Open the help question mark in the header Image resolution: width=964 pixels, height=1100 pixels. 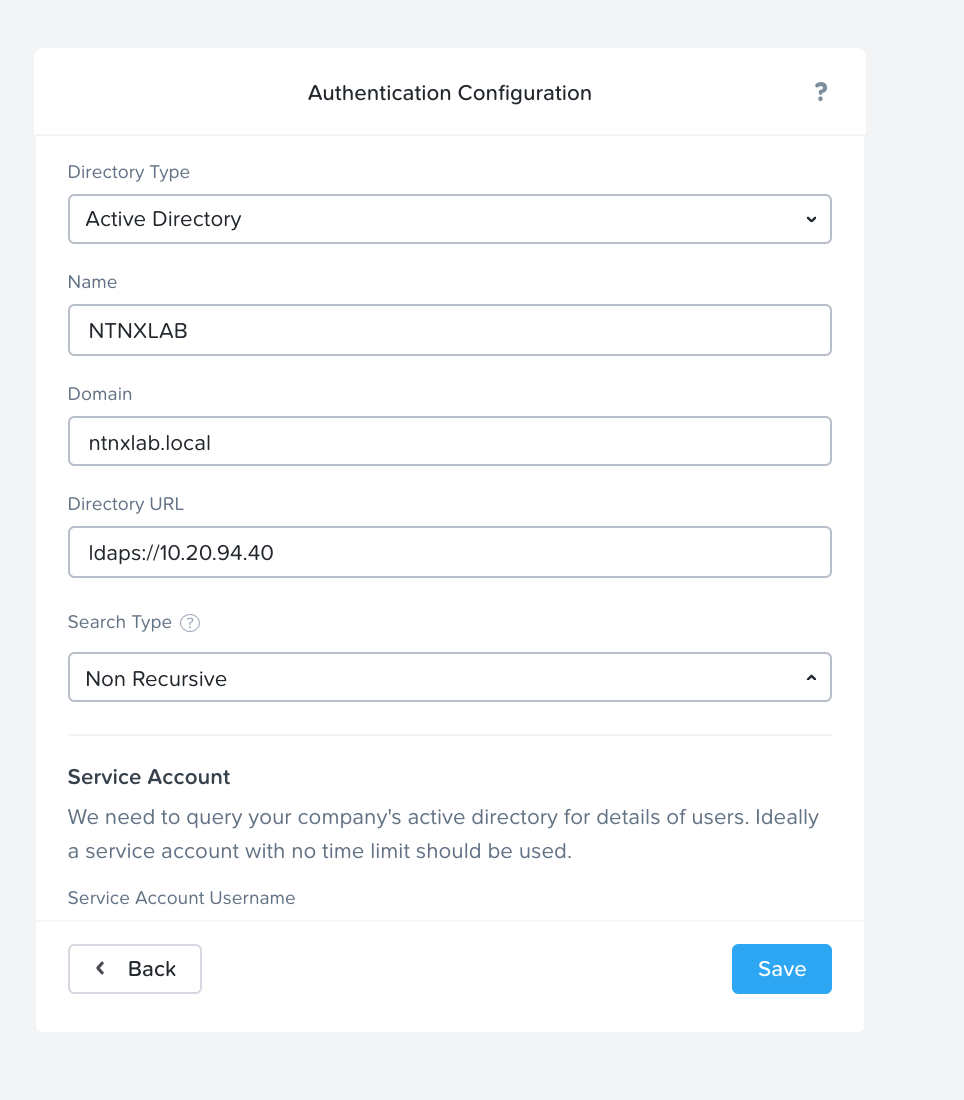(820, 92)
